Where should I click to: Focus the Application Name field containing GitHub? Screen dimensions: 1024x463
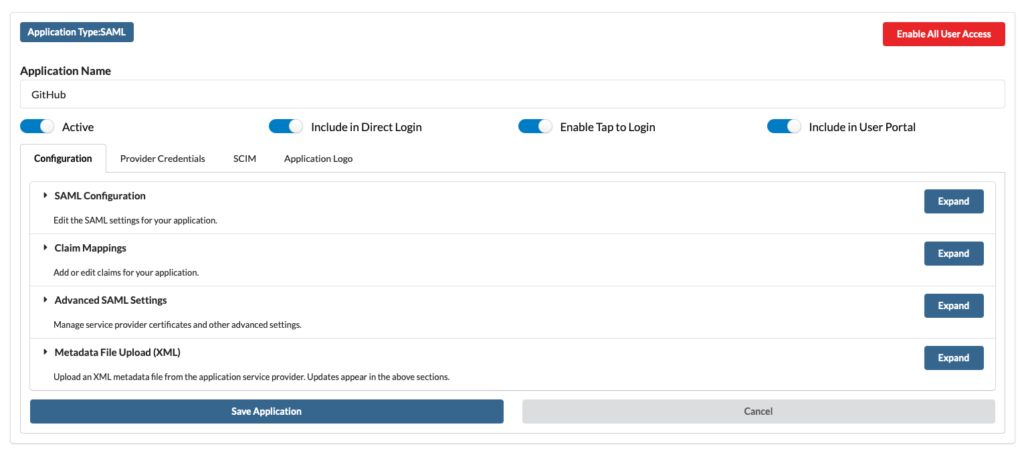tap(513, 94)
